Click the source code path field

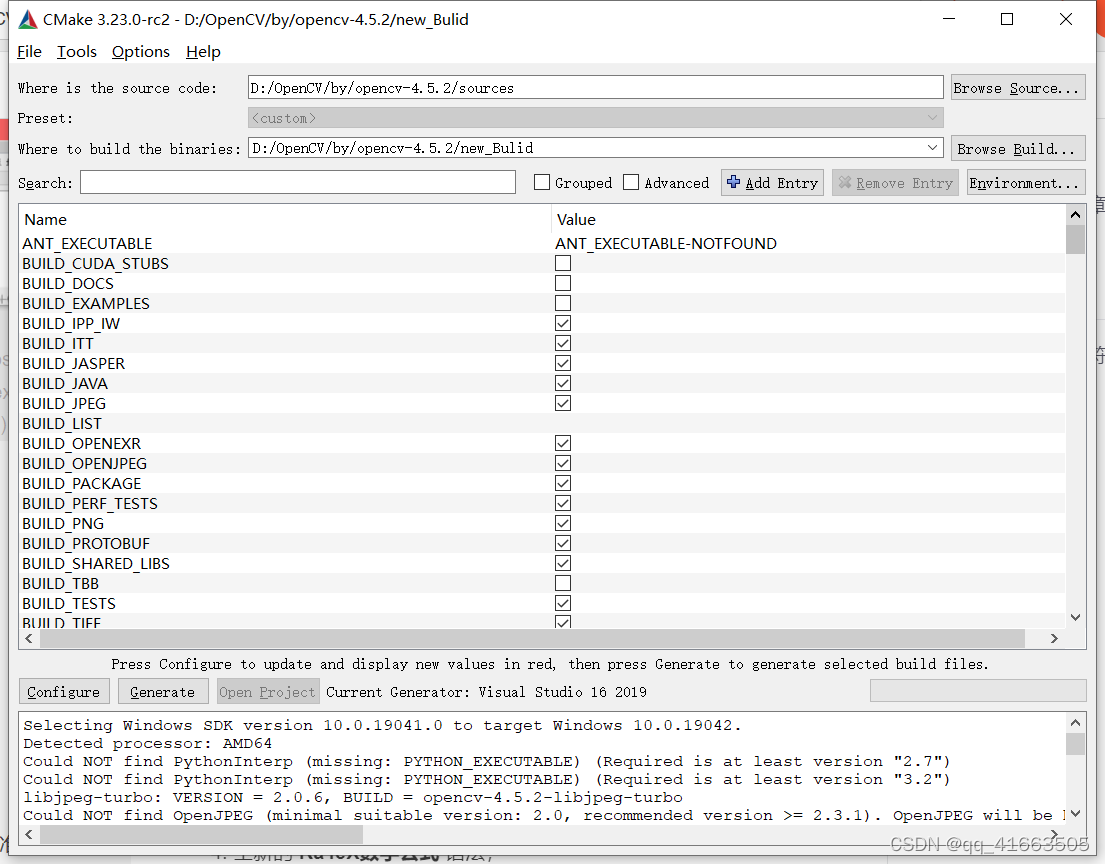(595, 87)
